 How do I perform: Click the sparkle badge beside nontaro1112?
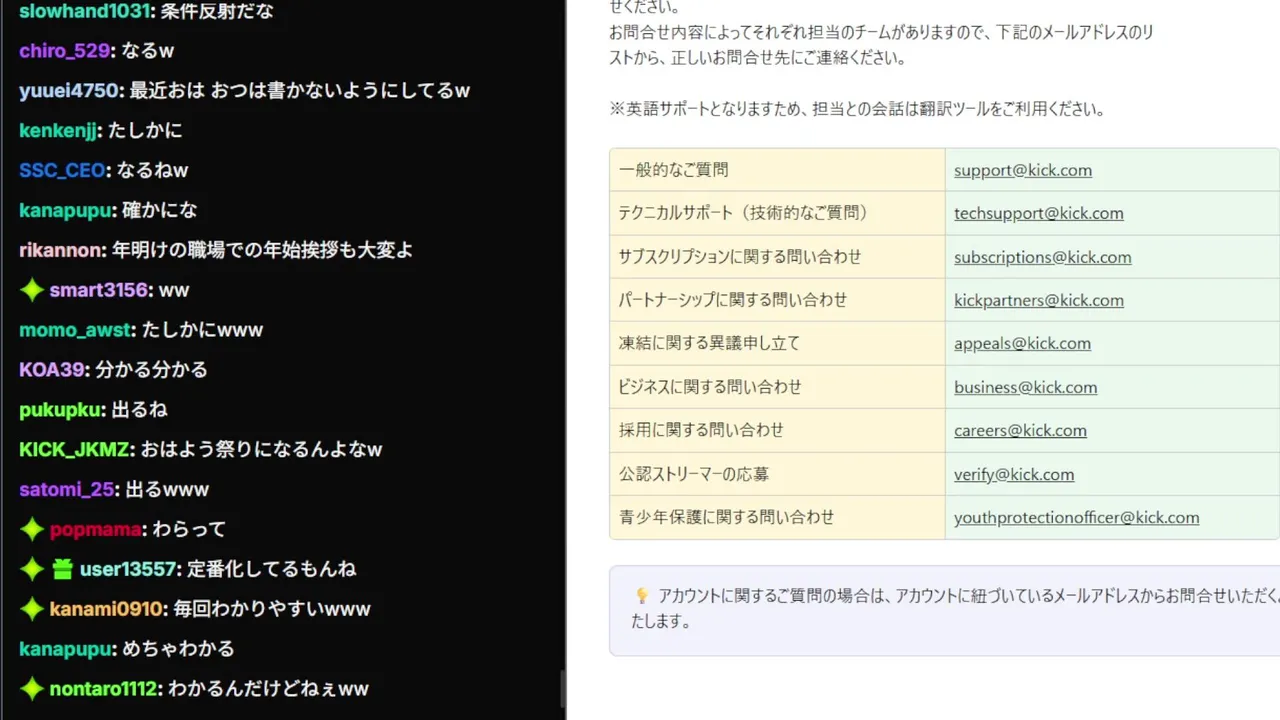click(32, 689)
